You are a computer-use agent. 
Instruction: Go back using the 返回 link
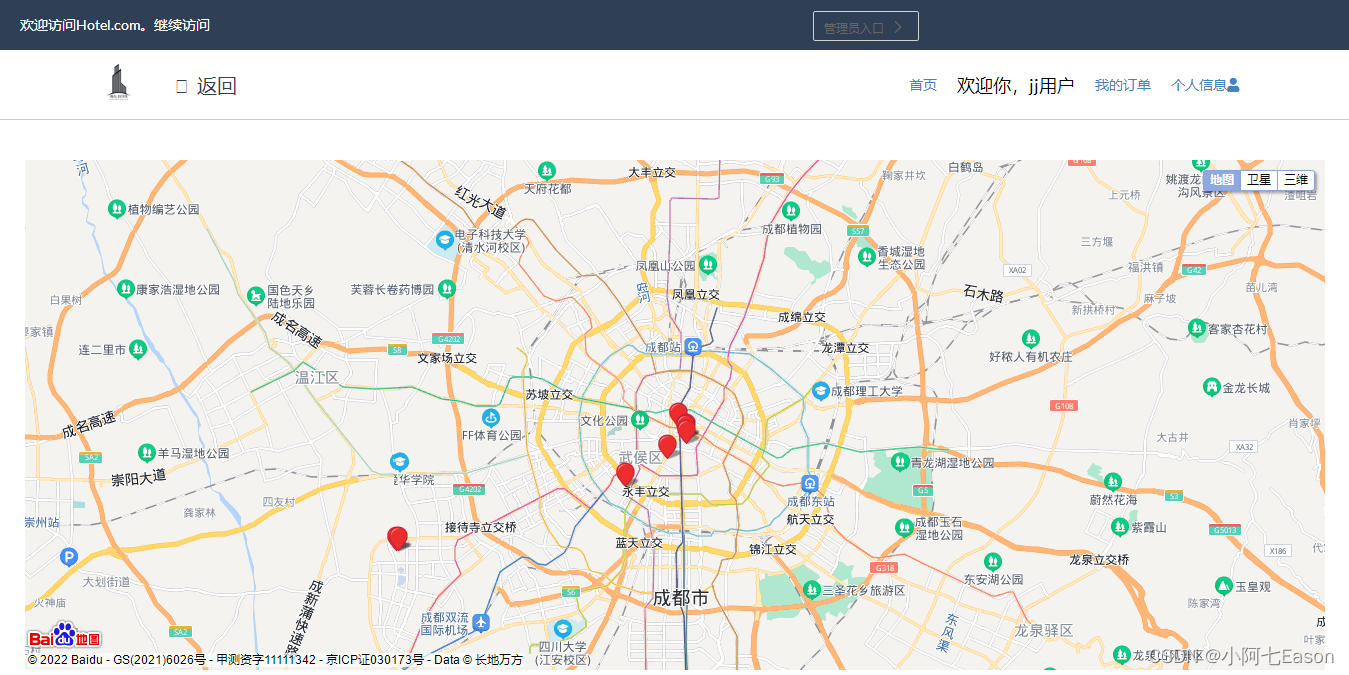(x=206, y=86)
